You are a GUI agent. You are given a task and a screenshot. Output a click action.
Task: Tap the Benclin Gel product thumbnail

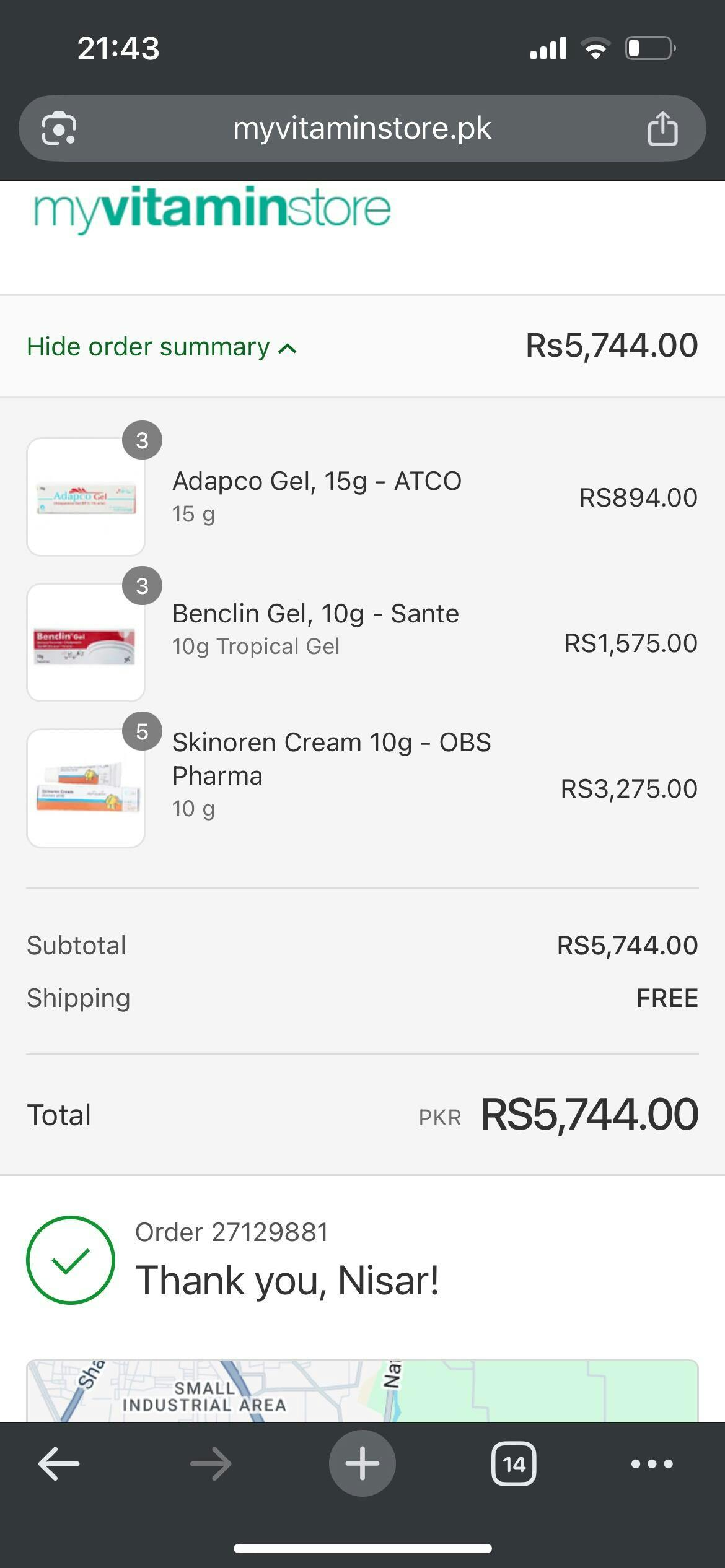[x=86, y=642]
